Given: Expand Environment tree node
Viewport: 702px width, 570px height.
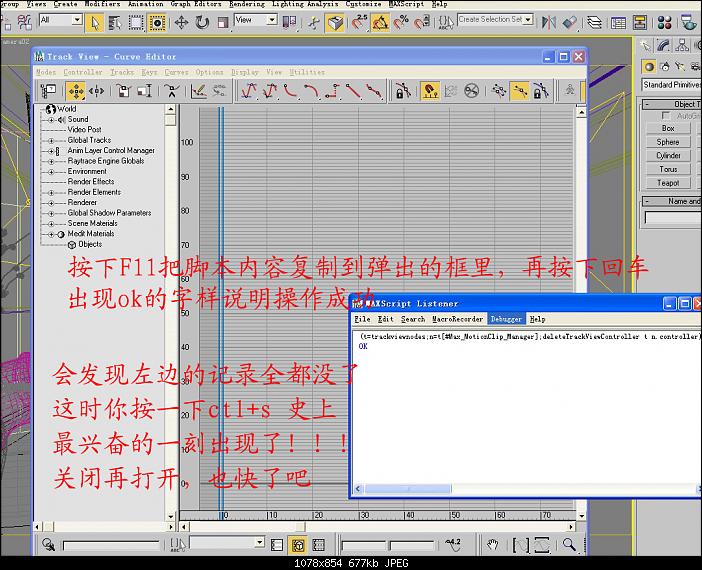Looking at the screenshot, I should click(x=51, y=171).
